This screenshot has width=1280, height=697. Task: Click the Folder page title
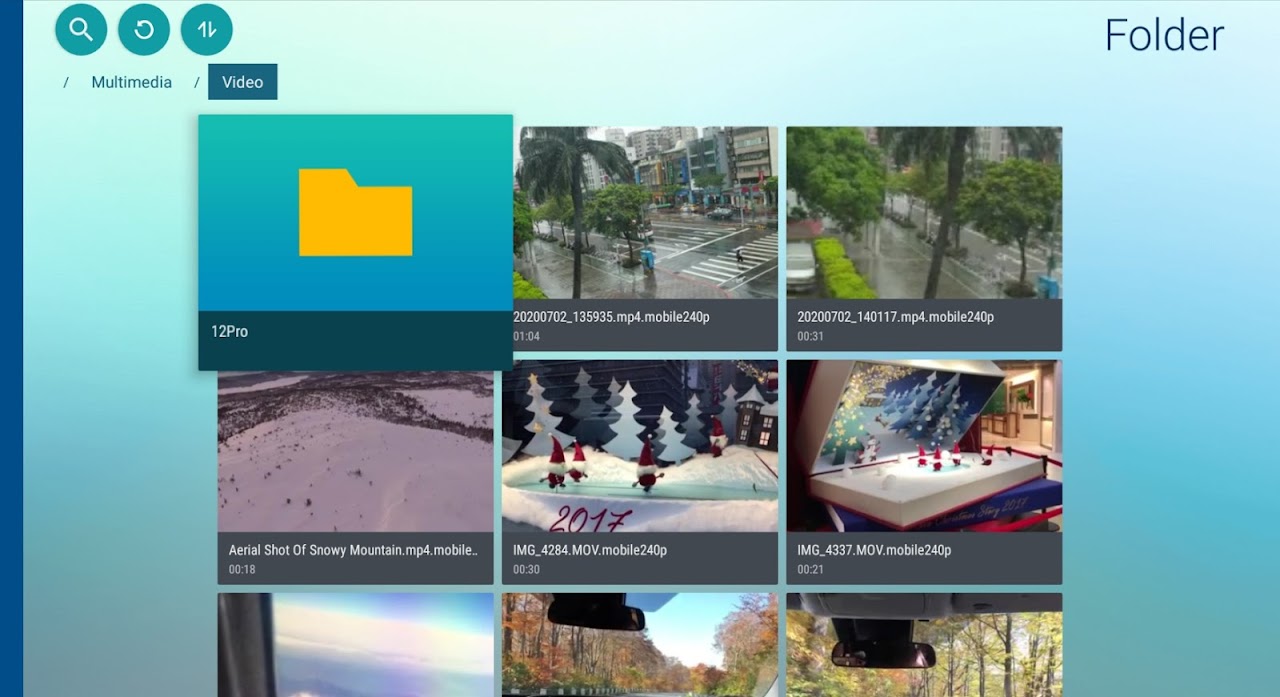(1164, 35)
